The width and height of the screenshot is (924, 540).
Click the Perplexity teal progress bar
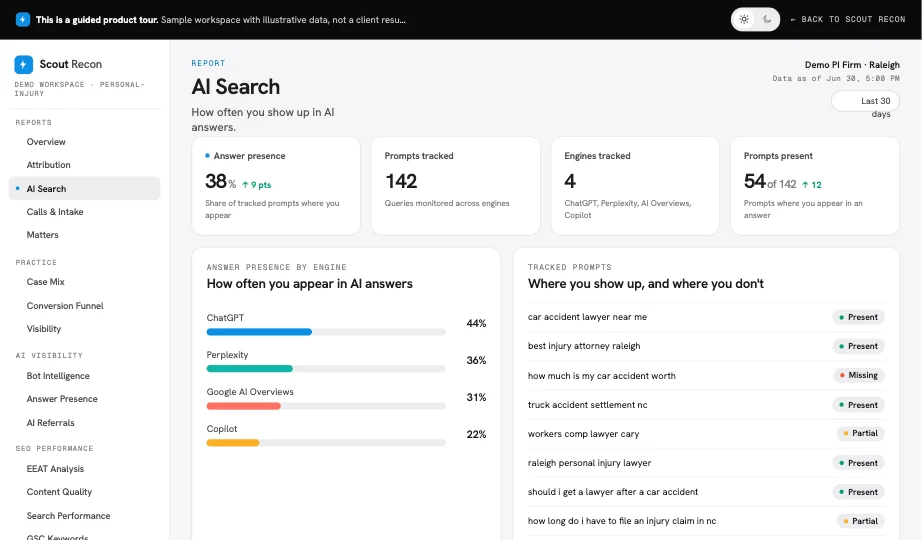pos(249,369)
